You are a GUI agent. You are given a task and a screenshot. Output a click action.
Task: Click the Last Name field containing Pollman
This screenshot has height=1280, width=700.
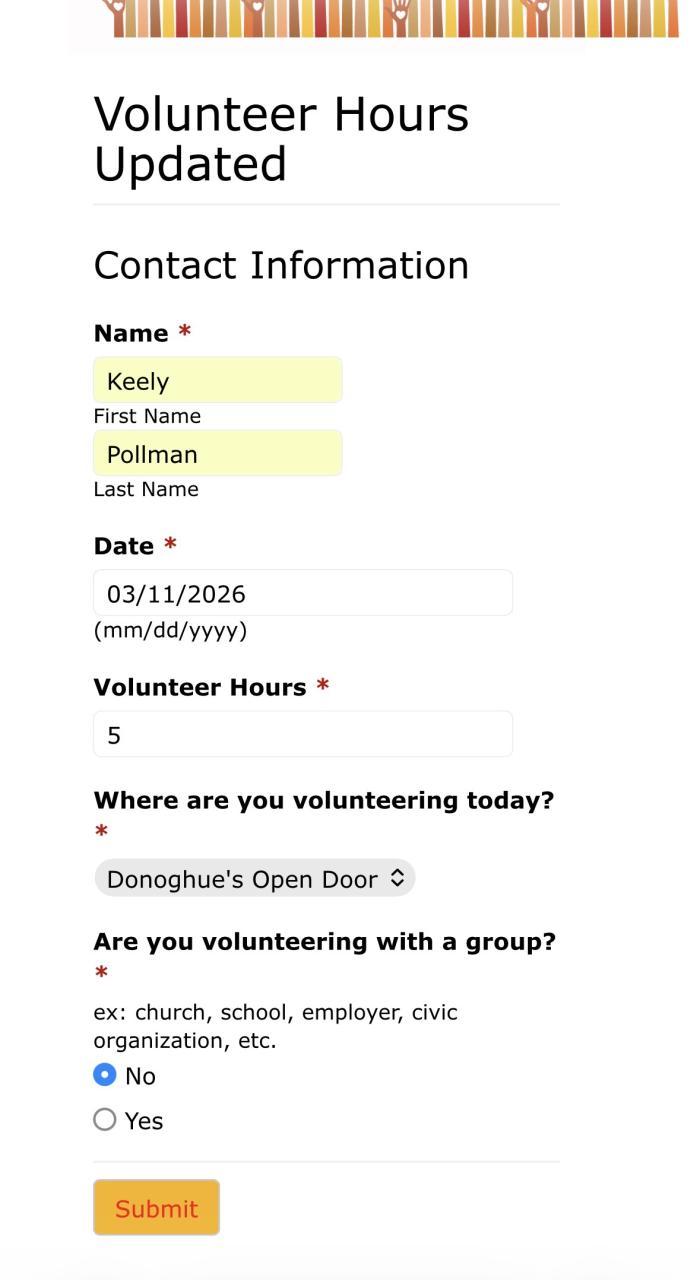pos(218,454)
